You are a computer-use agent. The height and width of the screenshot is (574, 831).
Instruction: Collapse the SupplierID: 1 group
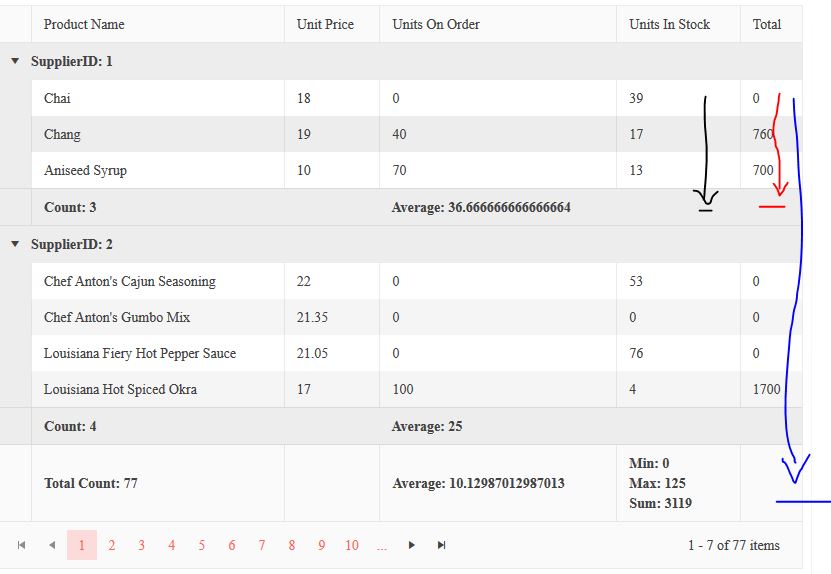click(x=15, y=61)
